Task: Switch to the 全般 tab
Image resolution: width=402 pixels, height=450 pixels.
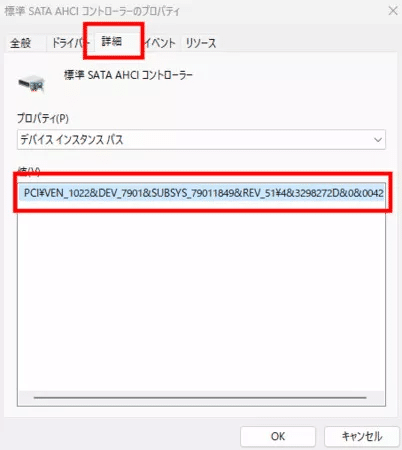Action: 20,43
